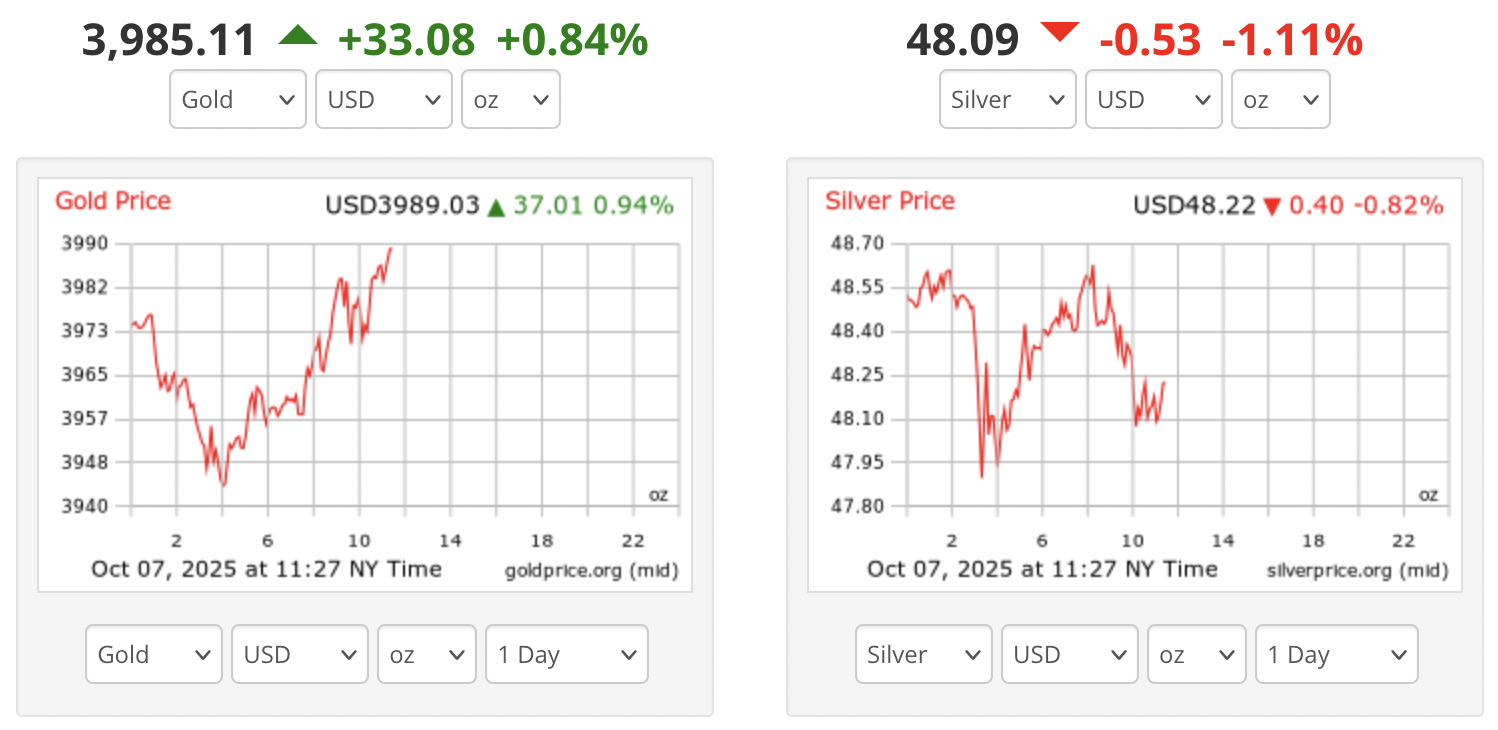Screen dimensions: 1498x730
Task: Open the top Silver metal dropdown
Action: 1008,99
